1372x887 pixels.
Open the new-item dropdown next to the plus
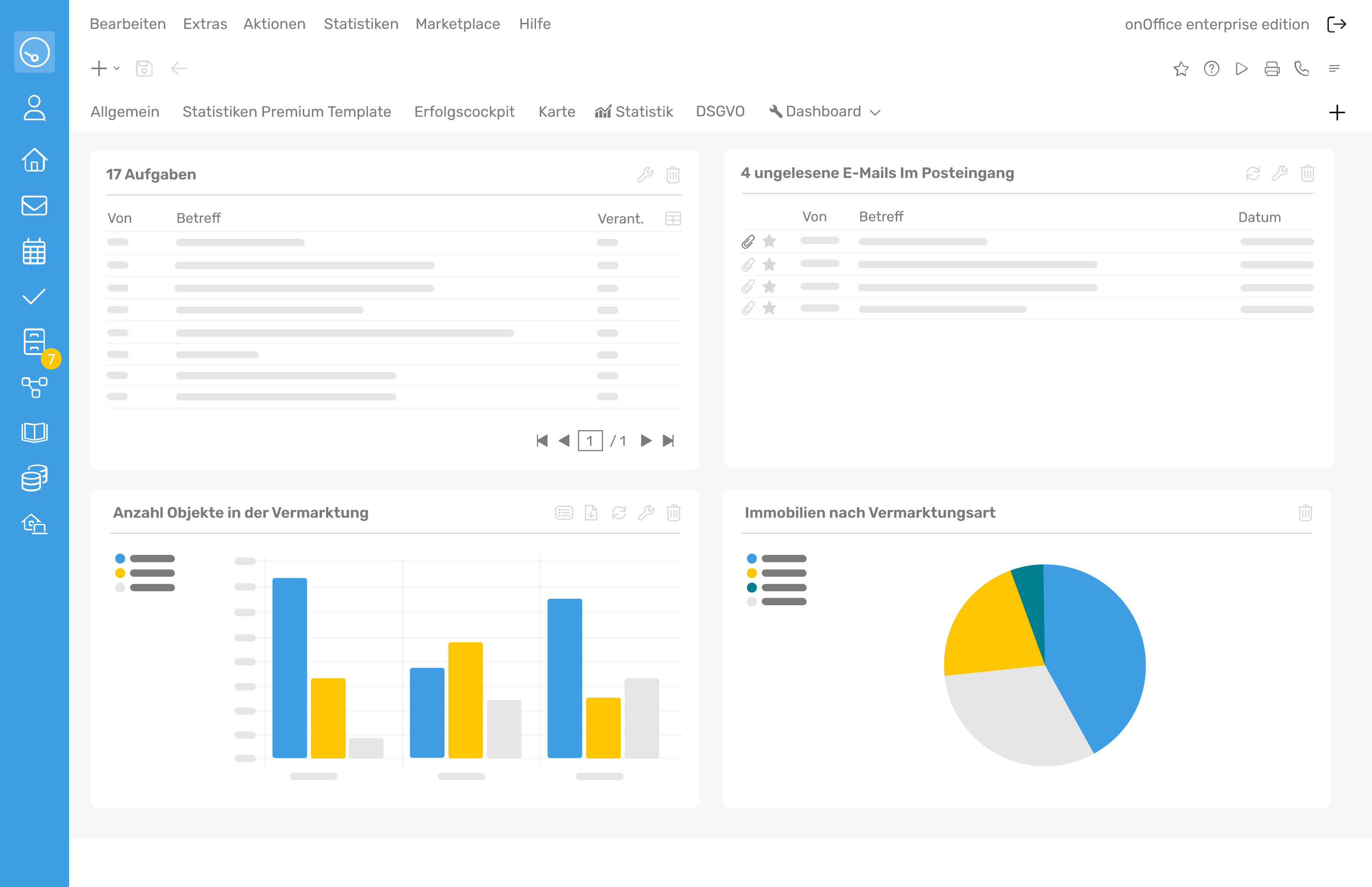(x=117, y=69)
